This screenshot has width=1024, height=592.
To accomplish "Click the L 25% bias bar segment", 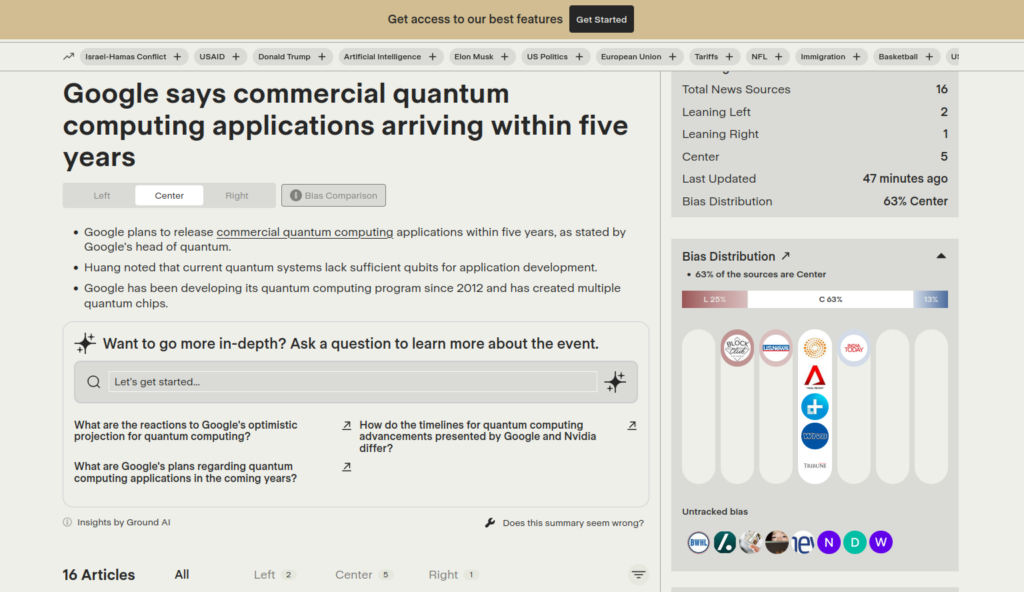I will [x=714, y=299].
